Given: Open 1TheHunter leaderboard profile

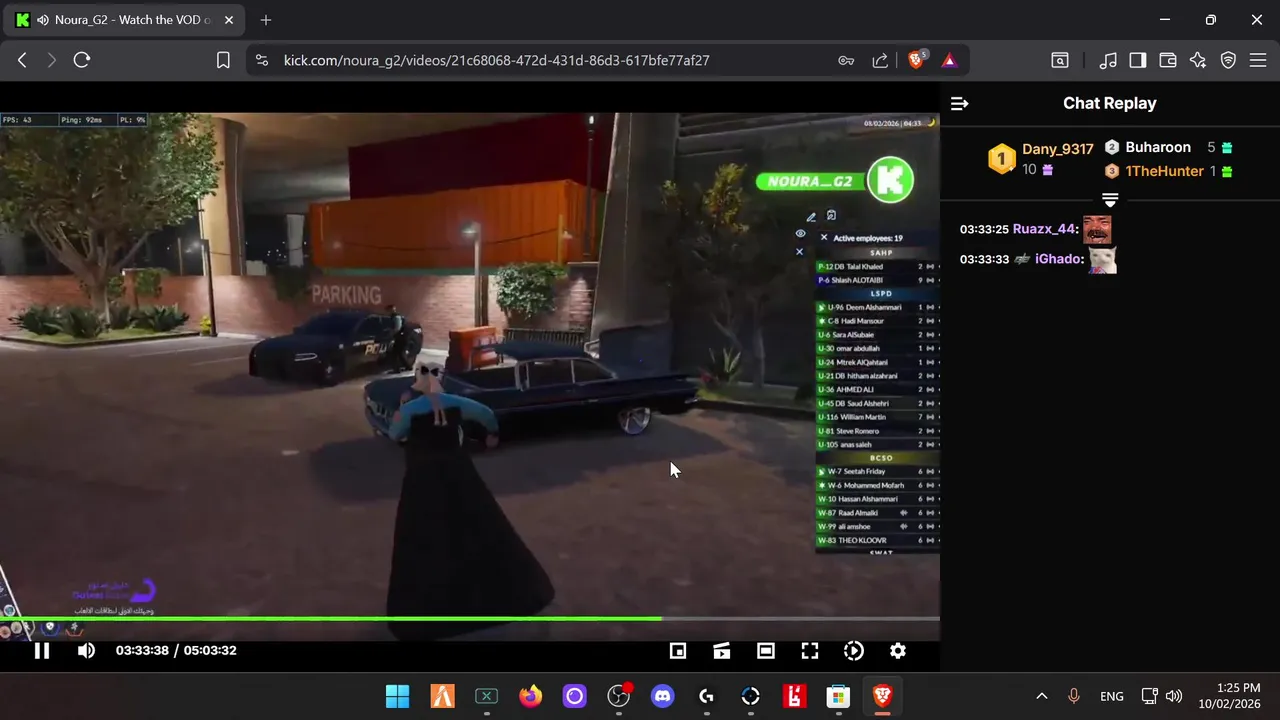Looking at the screenshot, I should (x=1164, y=171).
